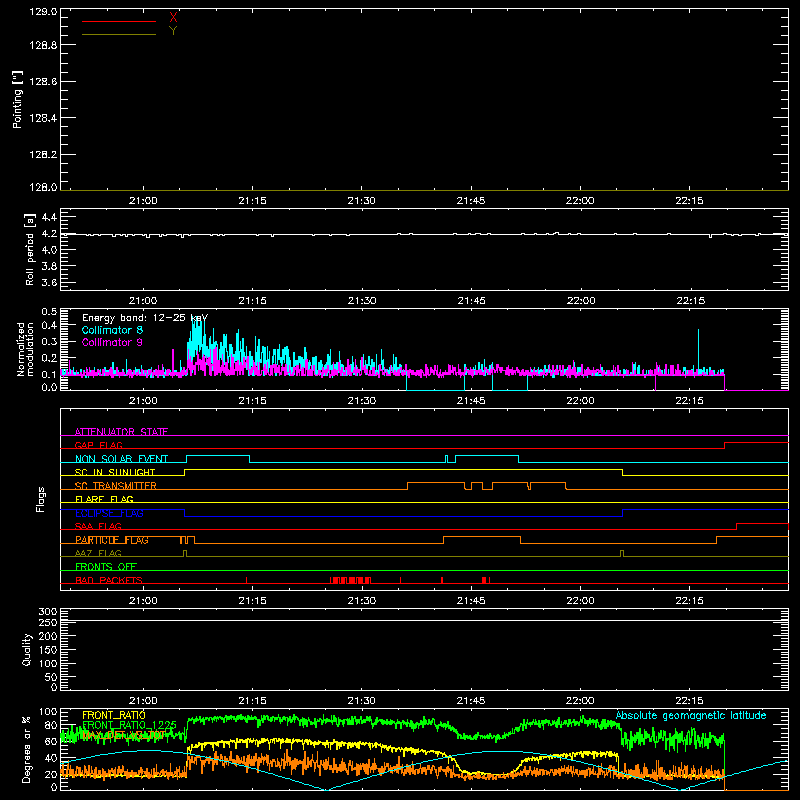Click the dense BAD_PACKETS burst before 21:30

[351, 580]
